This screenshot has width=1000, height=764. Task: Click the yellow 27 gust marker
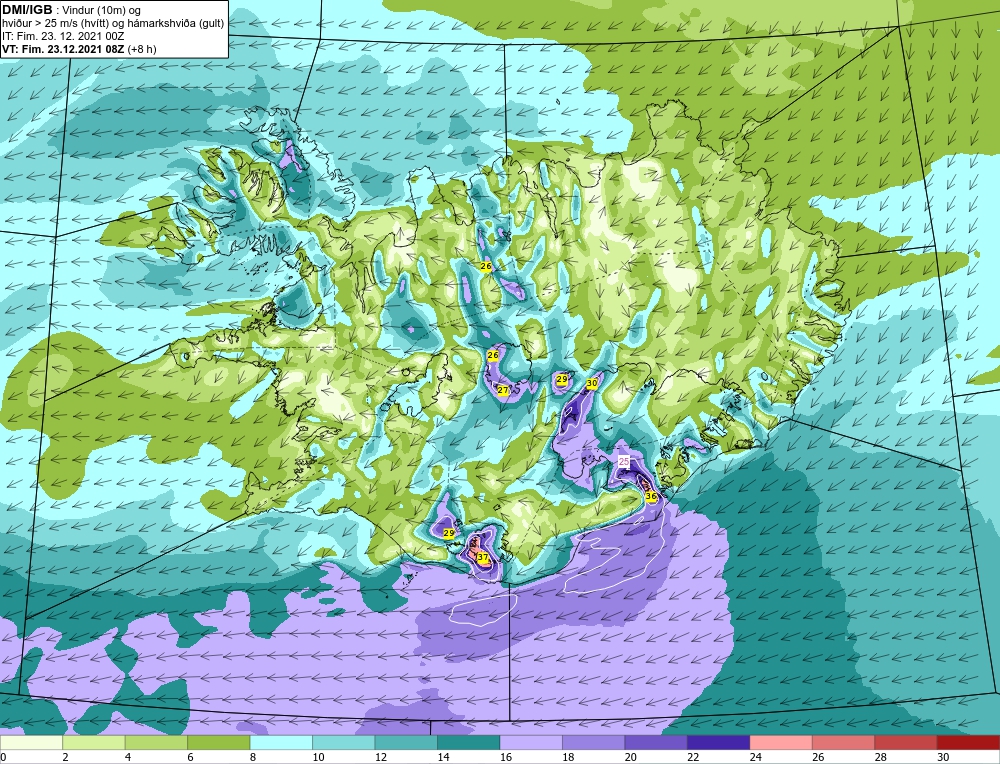503,390
